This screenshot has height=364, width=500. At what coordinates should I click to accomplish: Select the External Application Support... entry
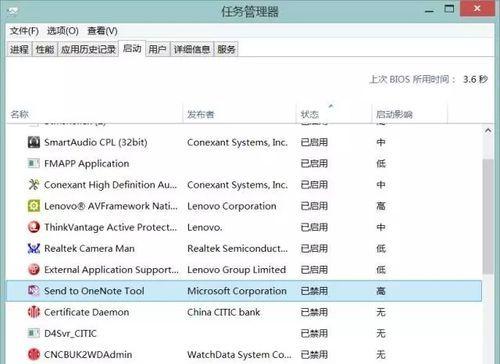111,270
